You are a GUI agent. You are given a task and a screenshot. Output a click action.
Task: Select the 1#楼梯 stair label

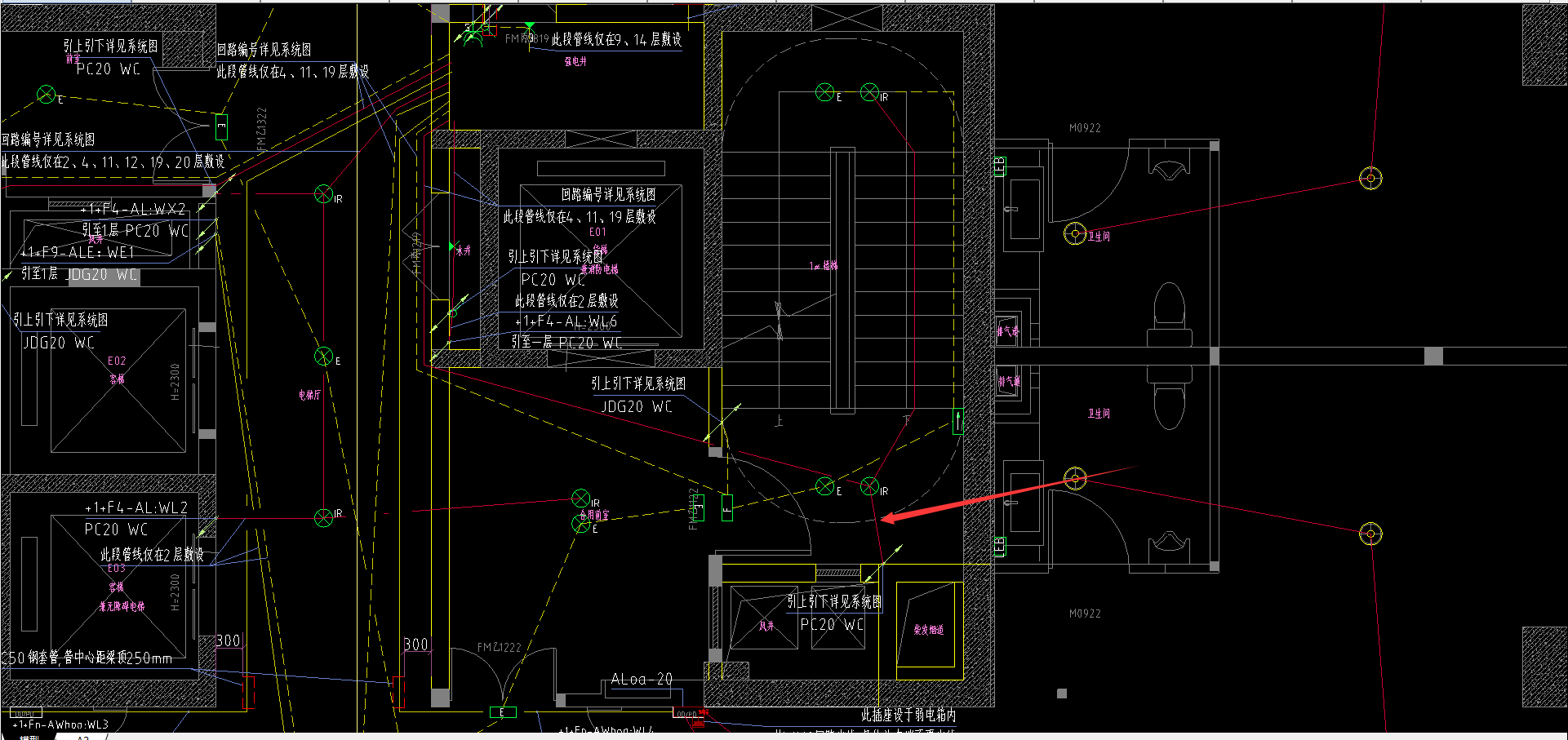click(x=824, y=266)
